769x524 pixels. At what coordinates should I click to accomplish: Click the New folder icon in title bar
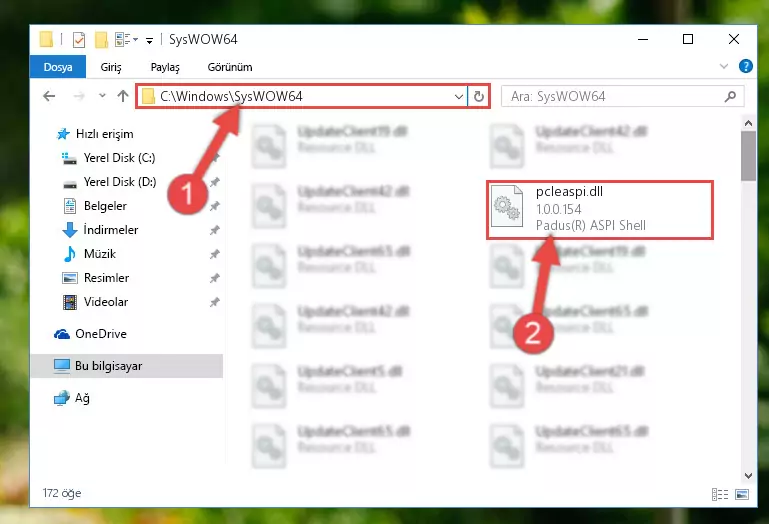tap(101, 39)
